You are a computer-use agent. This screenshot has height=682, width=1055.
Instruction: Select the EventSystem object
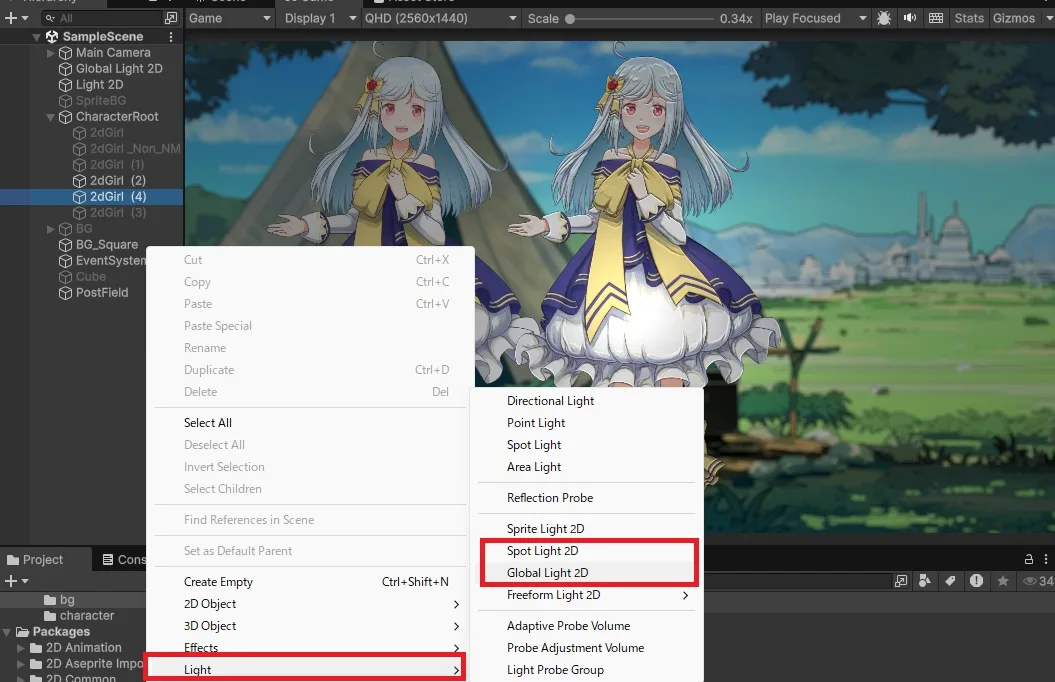pyautogui.click(x=111, y=260)
